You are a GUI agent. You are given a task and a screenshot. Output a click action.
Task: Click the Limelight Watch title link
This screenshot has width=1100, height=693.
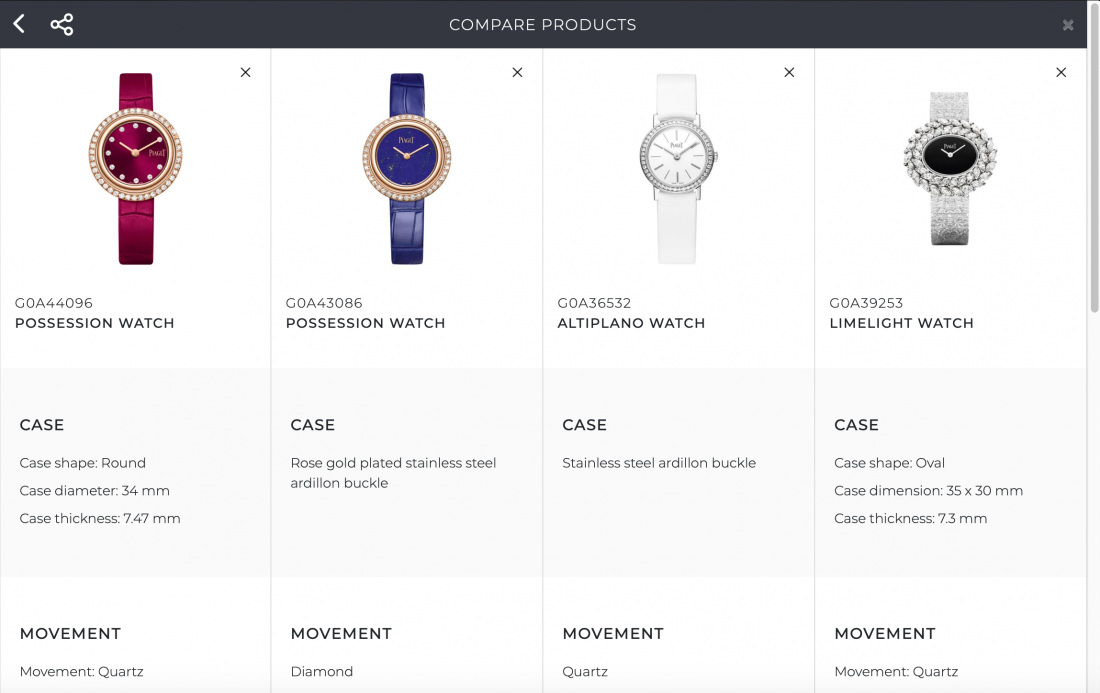coord(901,323)
